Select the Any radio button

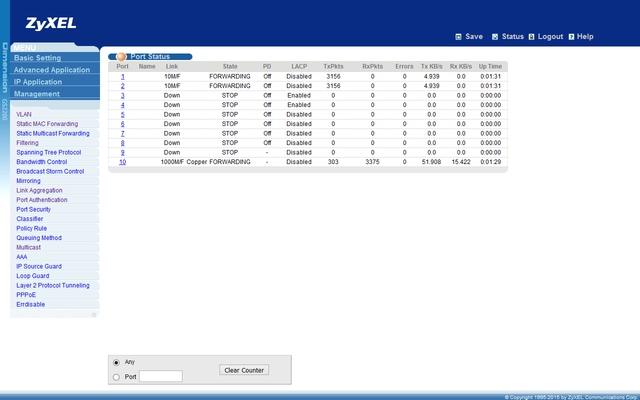pyautogui.click(x=116, y=362)
